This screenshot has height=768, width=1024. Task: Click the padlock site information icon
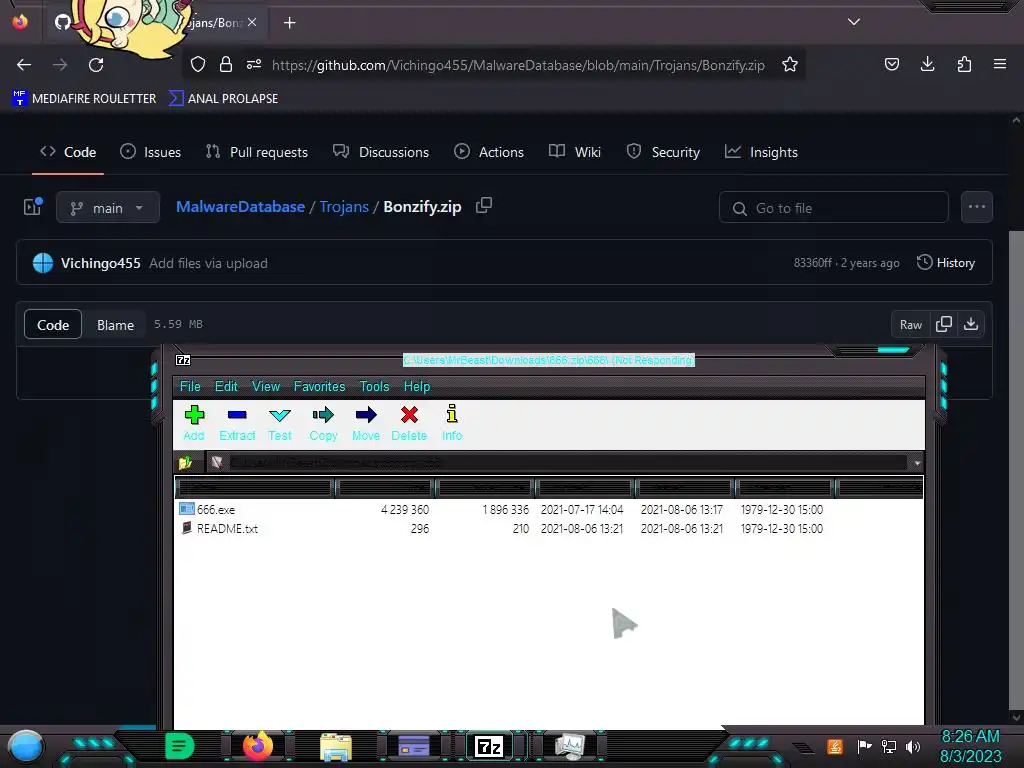(x=226, y=64)
